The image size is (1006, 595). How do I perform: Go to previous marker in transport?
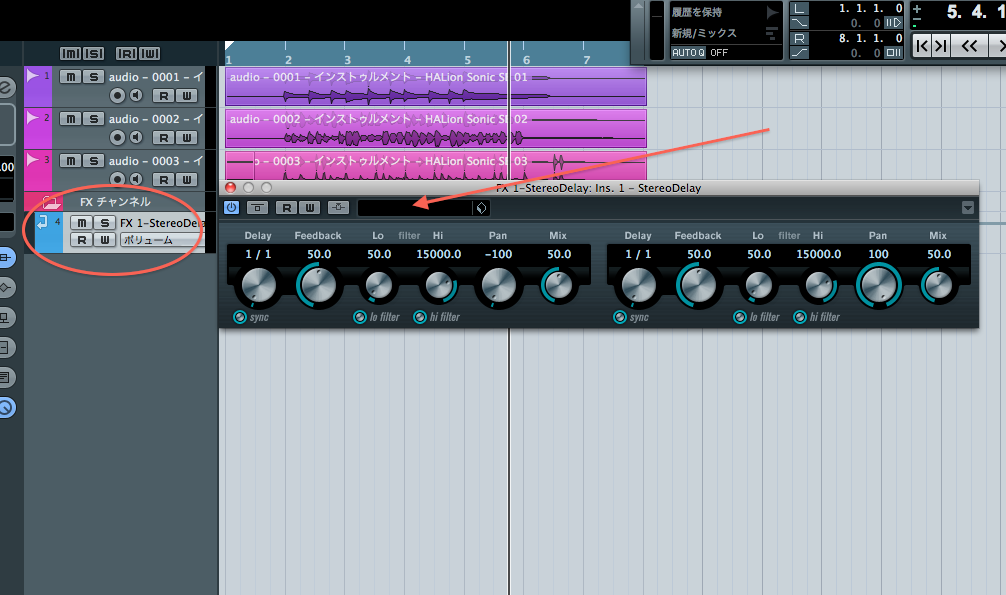point(923,46)
